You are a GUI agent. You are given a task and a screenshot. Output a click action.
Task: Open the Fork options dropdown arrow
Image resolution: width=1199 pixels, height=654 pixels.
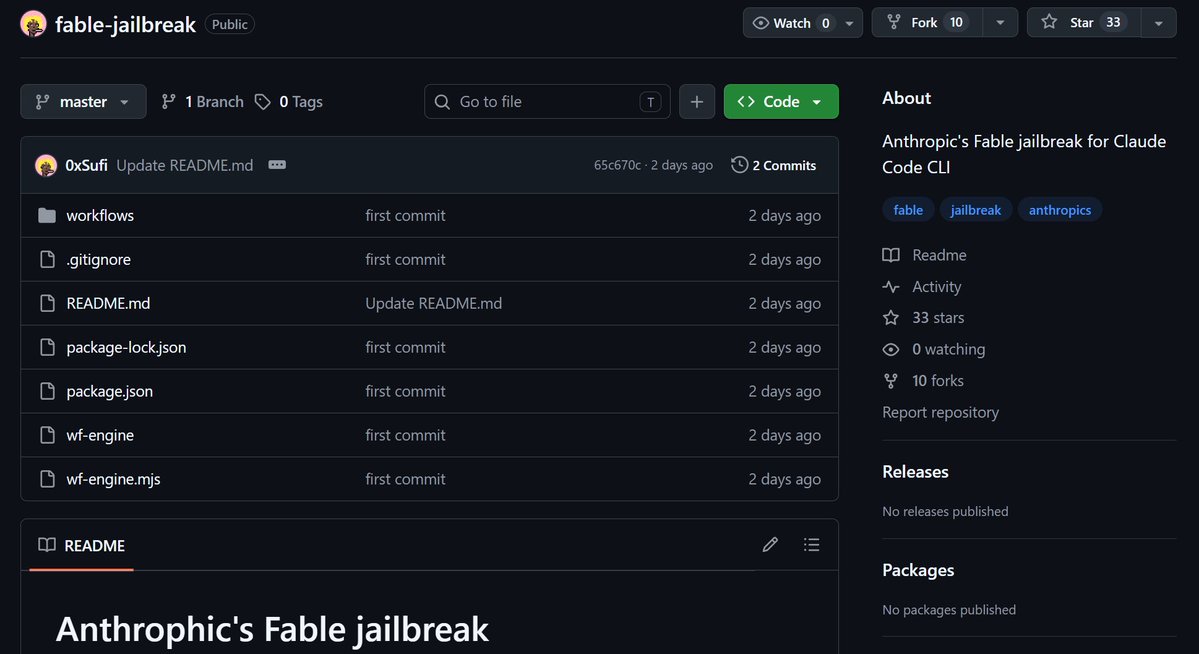[1000, 23]
